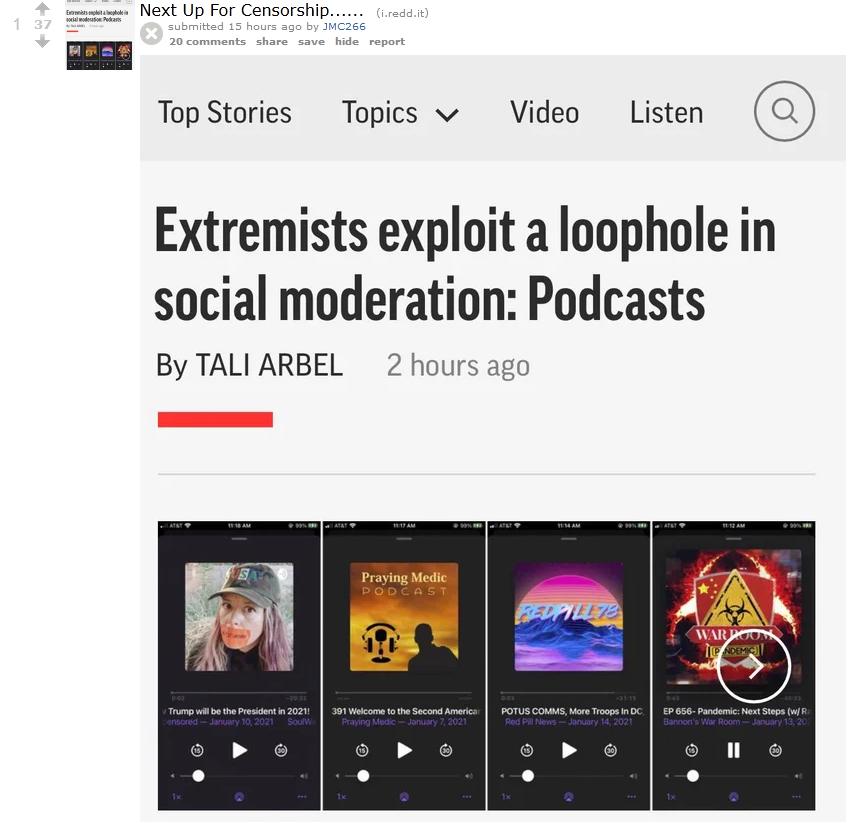The width and height of the screenshot is (865, 829).
Task: Save the post using the save link
Action: 311,41
